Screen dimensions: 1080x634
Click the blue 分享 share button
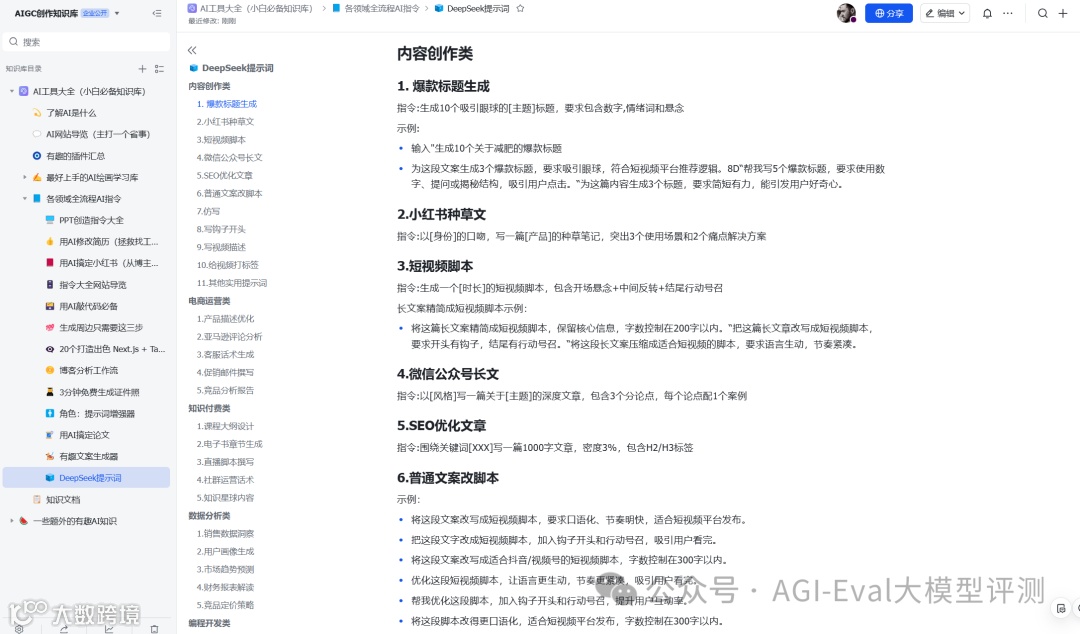(889, 13)
